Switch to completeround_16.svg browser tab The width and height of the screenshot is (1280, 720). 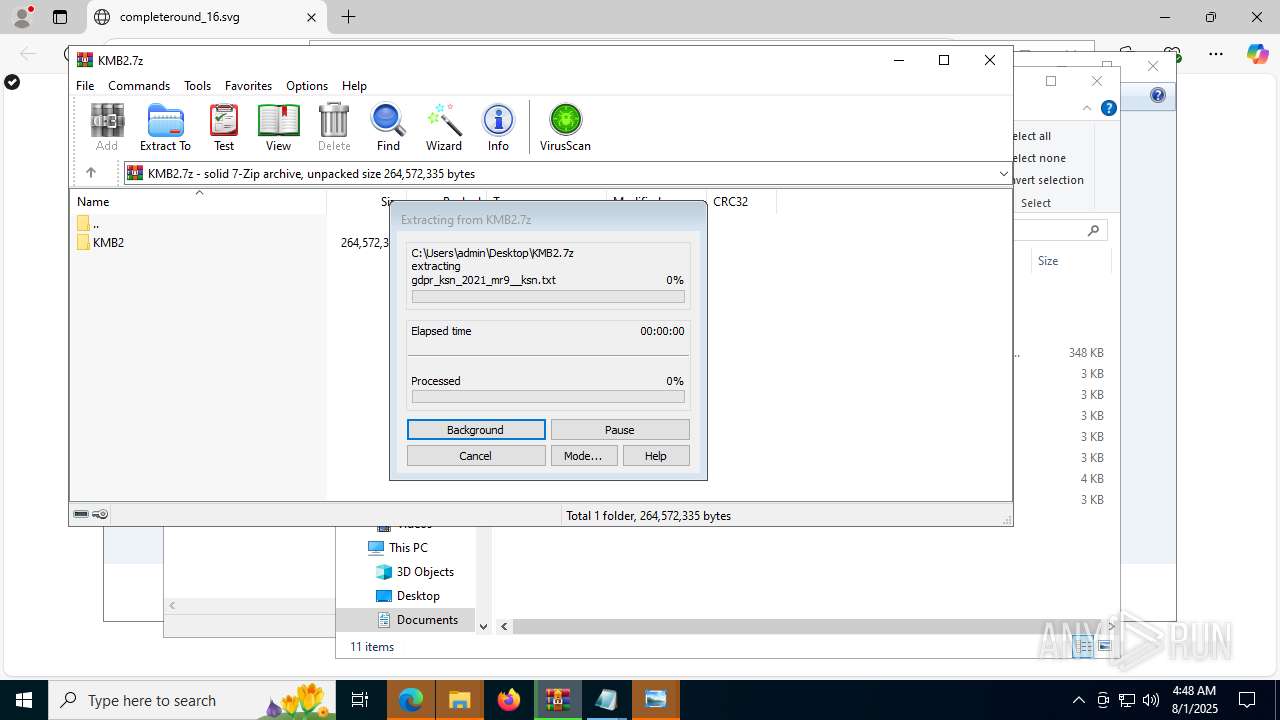point(206,17)
